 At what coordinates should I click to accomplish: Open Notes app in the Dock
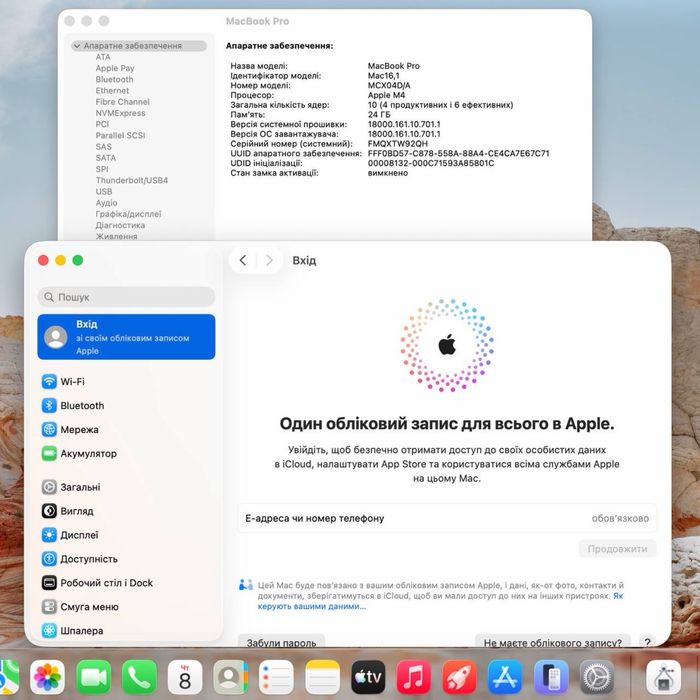tap(322, 677)
